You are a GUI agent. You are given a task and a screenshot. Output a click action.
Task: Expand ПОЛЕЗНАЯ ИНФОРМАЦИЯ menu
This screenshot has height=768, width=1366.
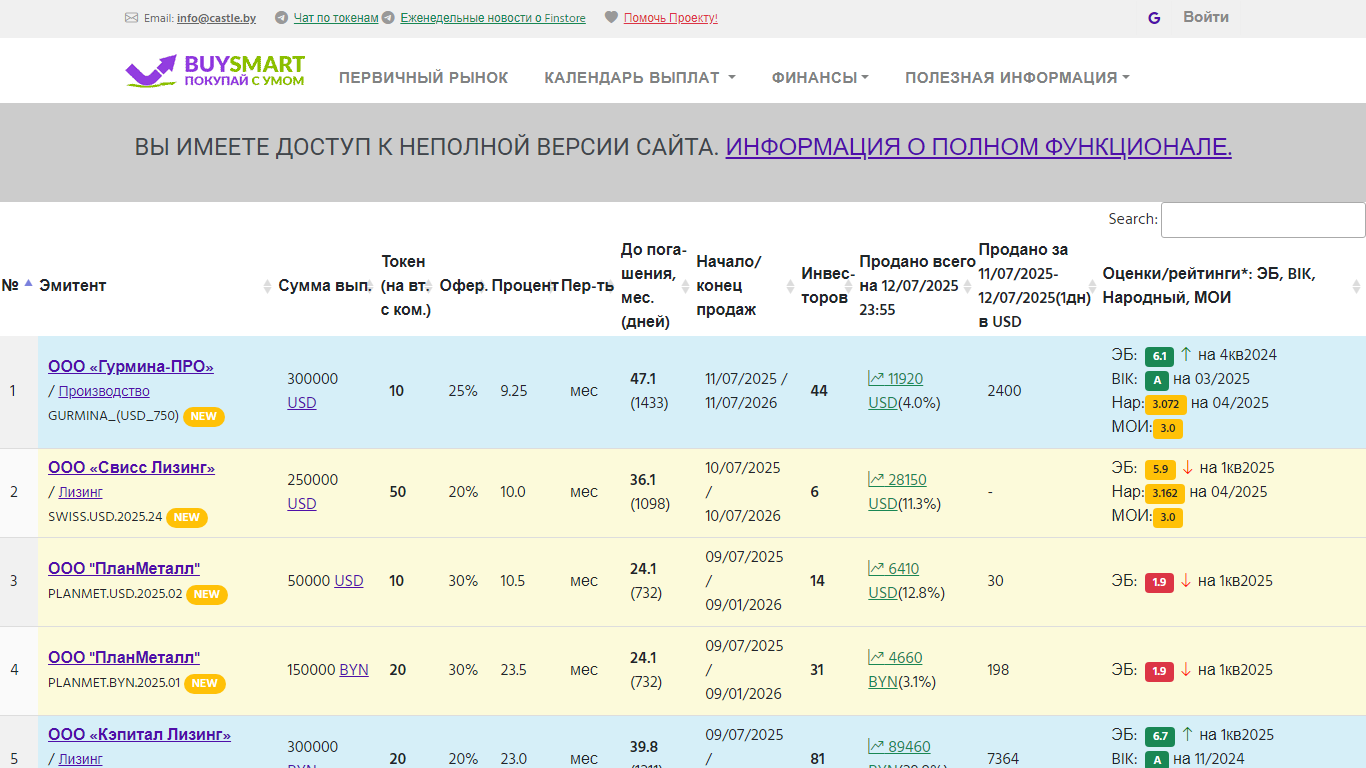tap(1017, 78)
